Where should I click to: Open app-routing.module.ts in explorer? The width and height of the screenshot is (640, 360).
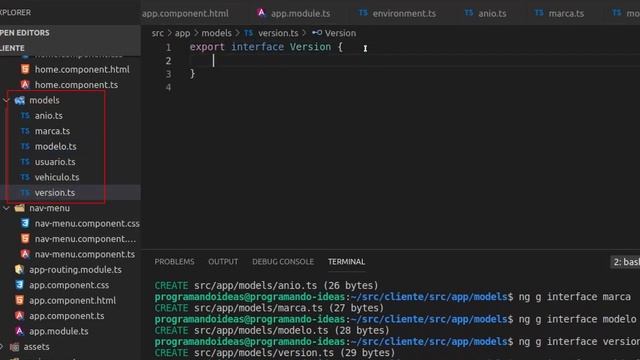75,270
